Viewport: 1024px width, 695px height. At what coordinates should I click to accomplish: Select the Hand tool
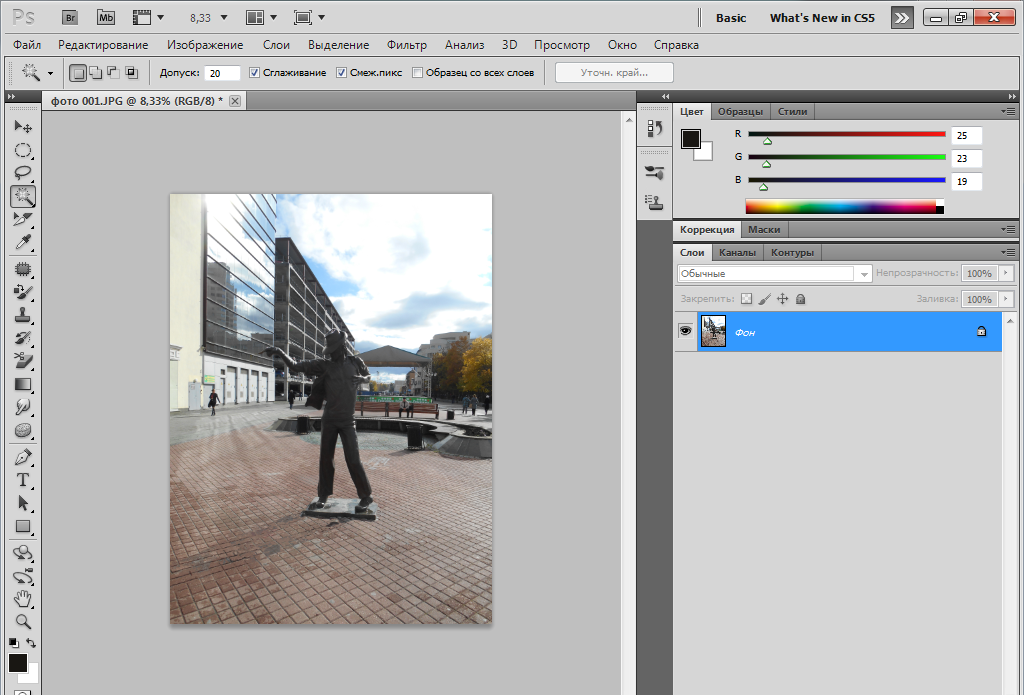(x=23, y=599)
